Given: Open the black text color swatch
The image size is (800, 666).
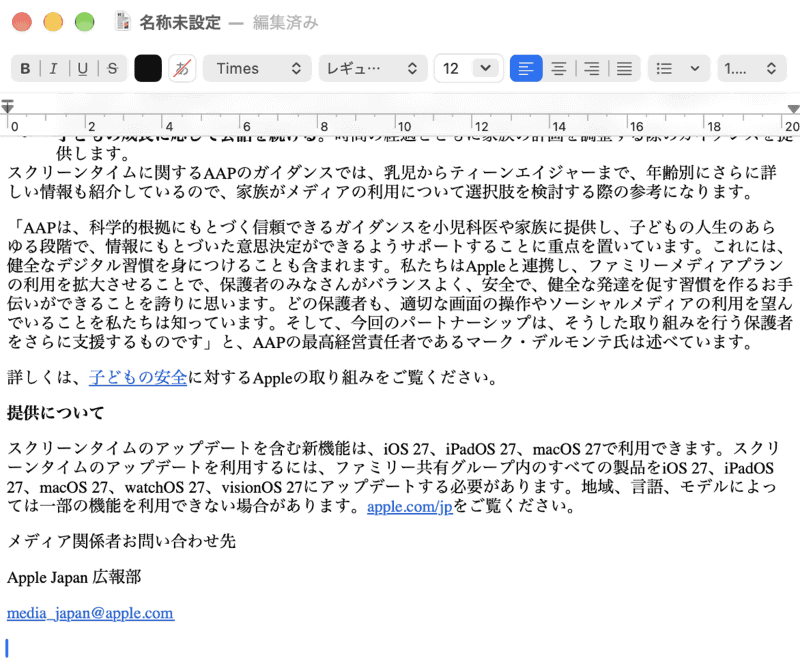Looking at the screenshot, I should [148, 68].
